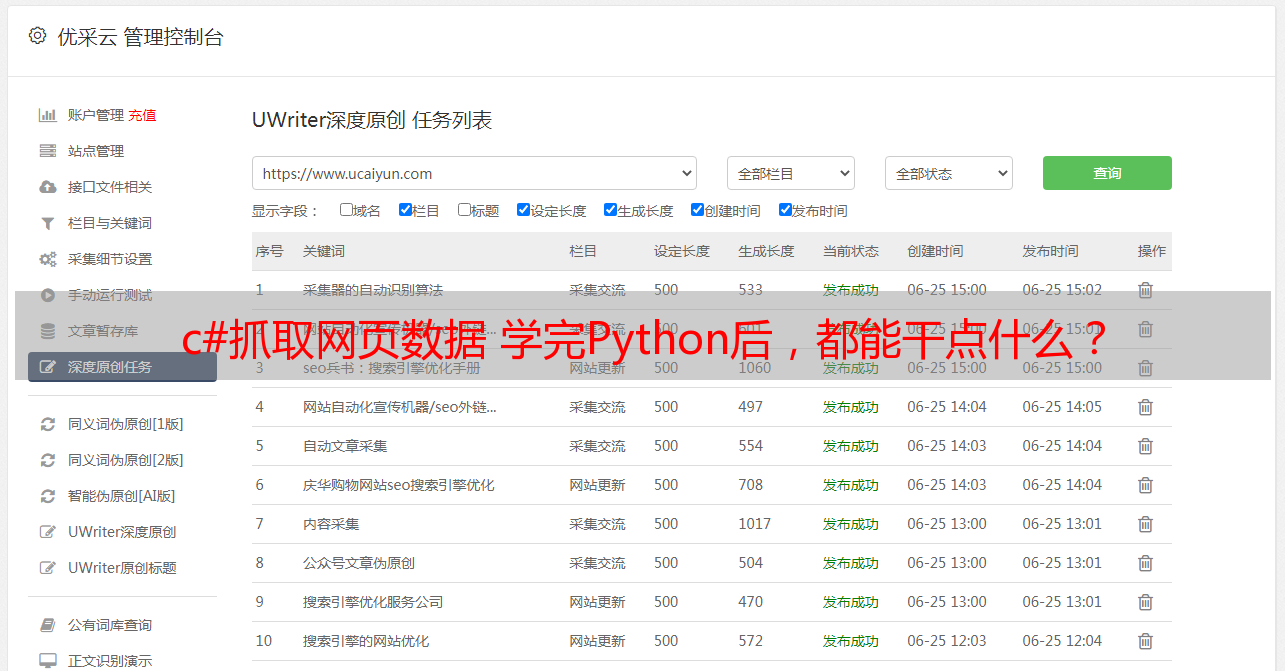Click the server icon next to 站点管理
This screenshot has width=1285, height=671.
pos(47,151)
